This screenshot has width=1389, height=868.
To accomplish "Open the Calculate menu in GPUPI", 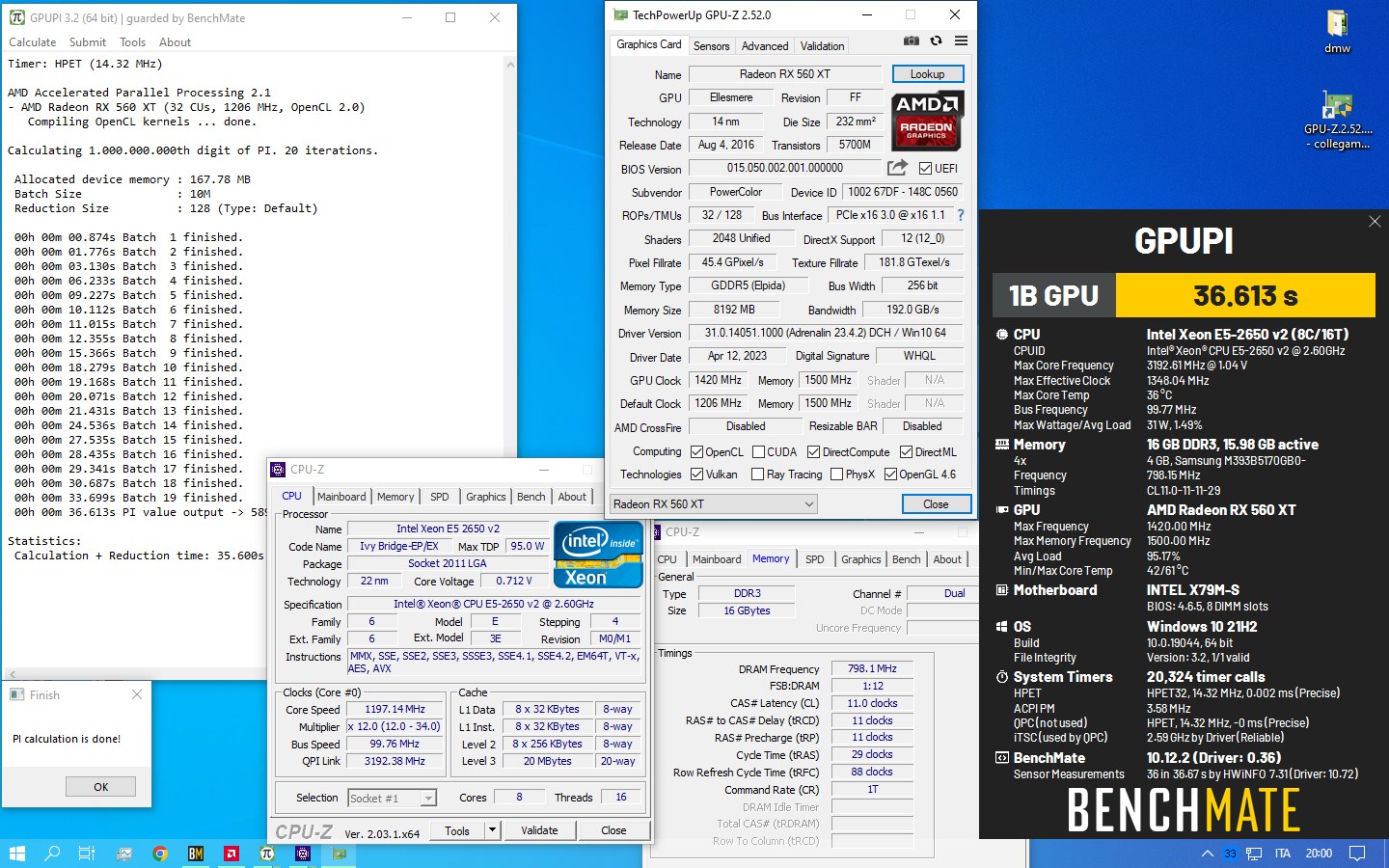I will [x=33, y=42].
